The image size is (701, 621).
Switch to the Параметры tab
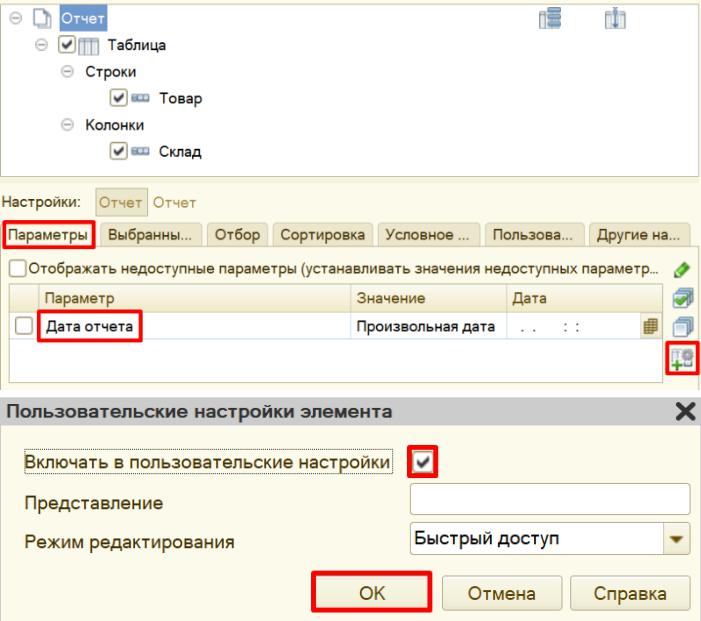(48, 235)
